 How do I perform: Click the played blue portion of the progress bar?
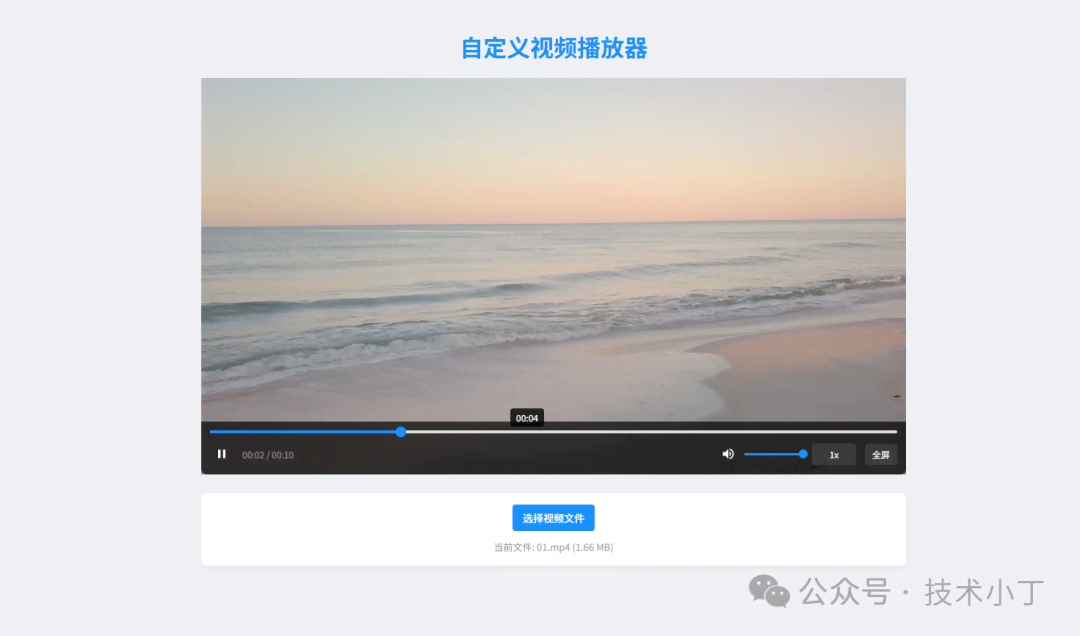(300, 432)
